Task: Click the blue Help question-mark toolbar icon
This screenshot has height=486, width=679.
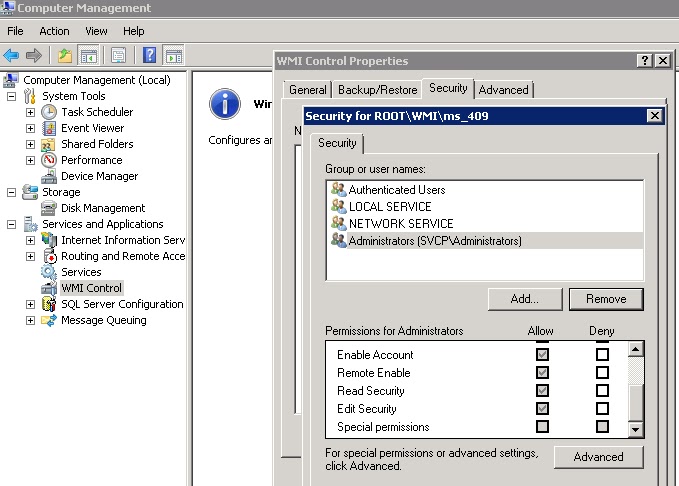Action: (x=149, y=55)
